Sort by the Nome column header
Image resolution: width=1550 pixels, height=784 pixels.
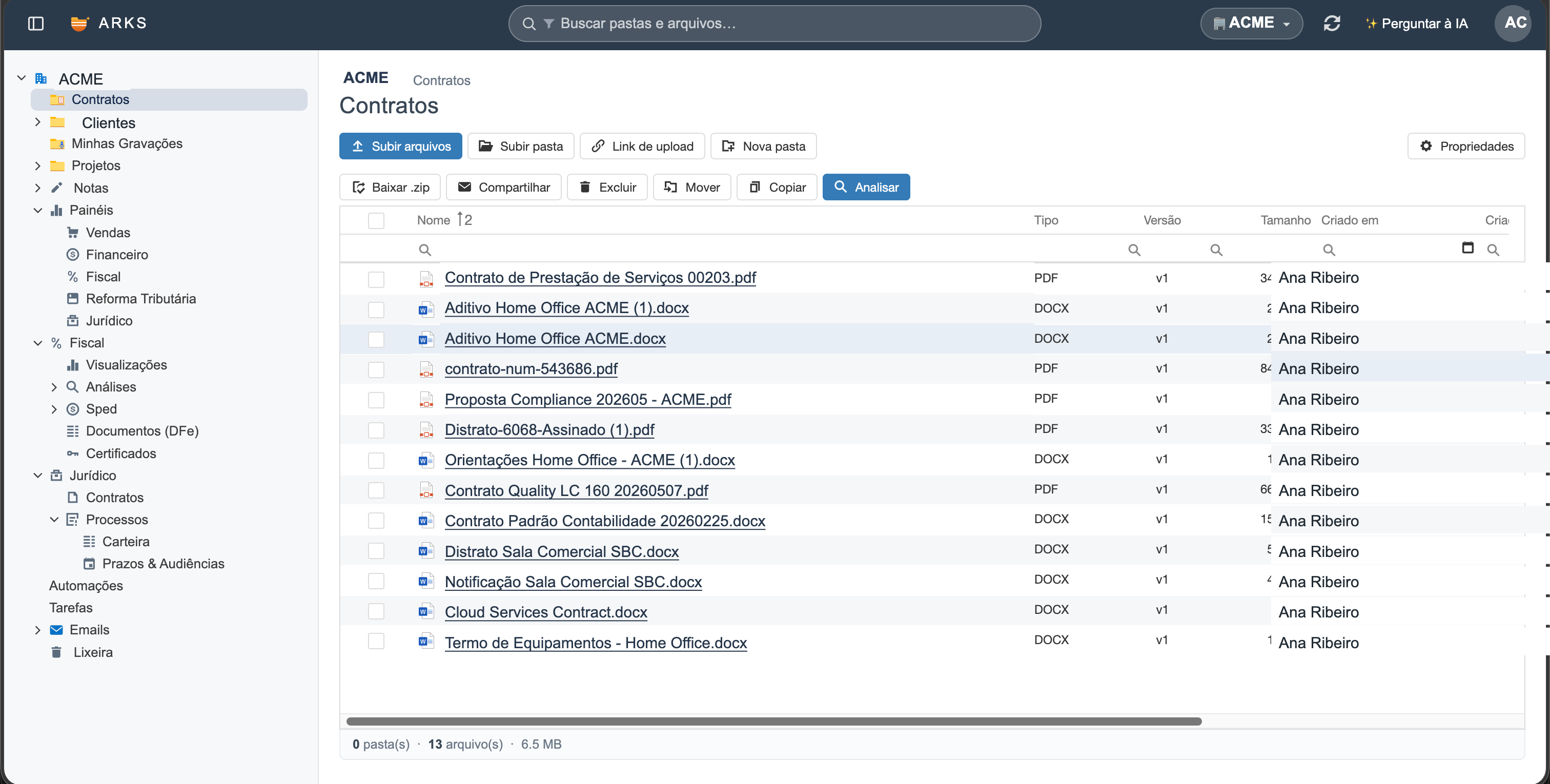pos(433,220)
